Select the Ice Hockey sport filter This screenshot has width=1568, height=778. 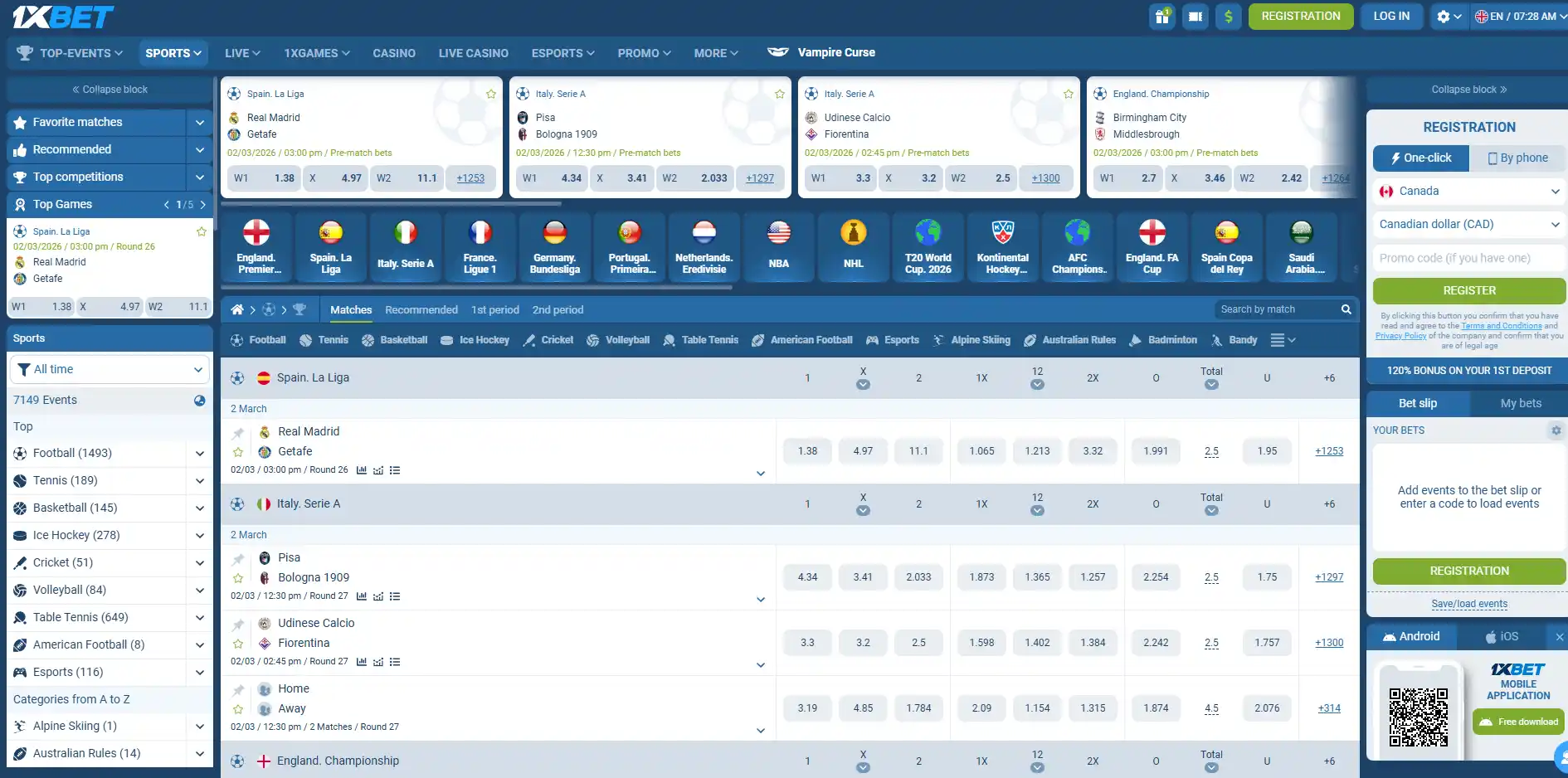[x=475, y=340]
